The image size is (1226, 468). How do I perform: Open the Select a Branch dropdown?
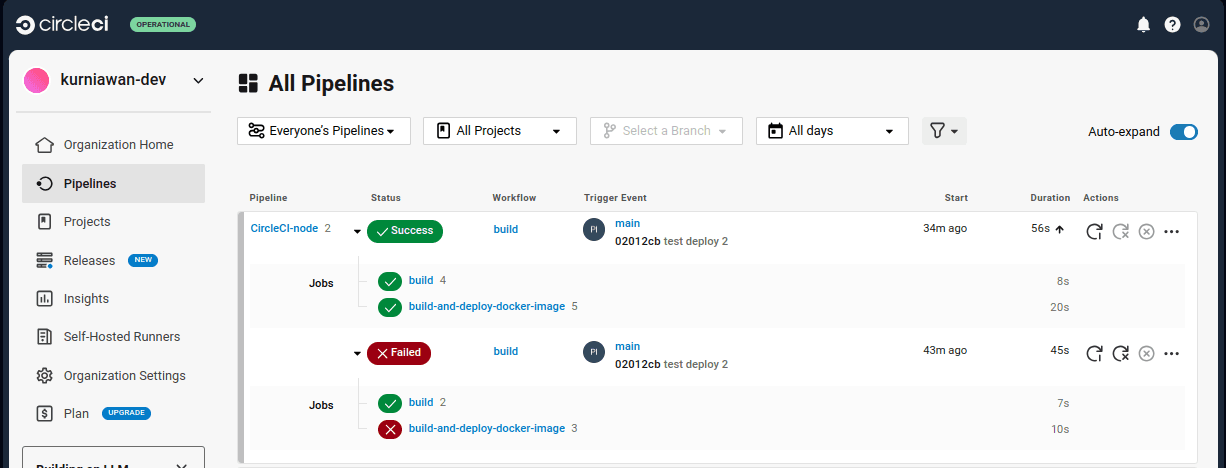click(666, 131)
